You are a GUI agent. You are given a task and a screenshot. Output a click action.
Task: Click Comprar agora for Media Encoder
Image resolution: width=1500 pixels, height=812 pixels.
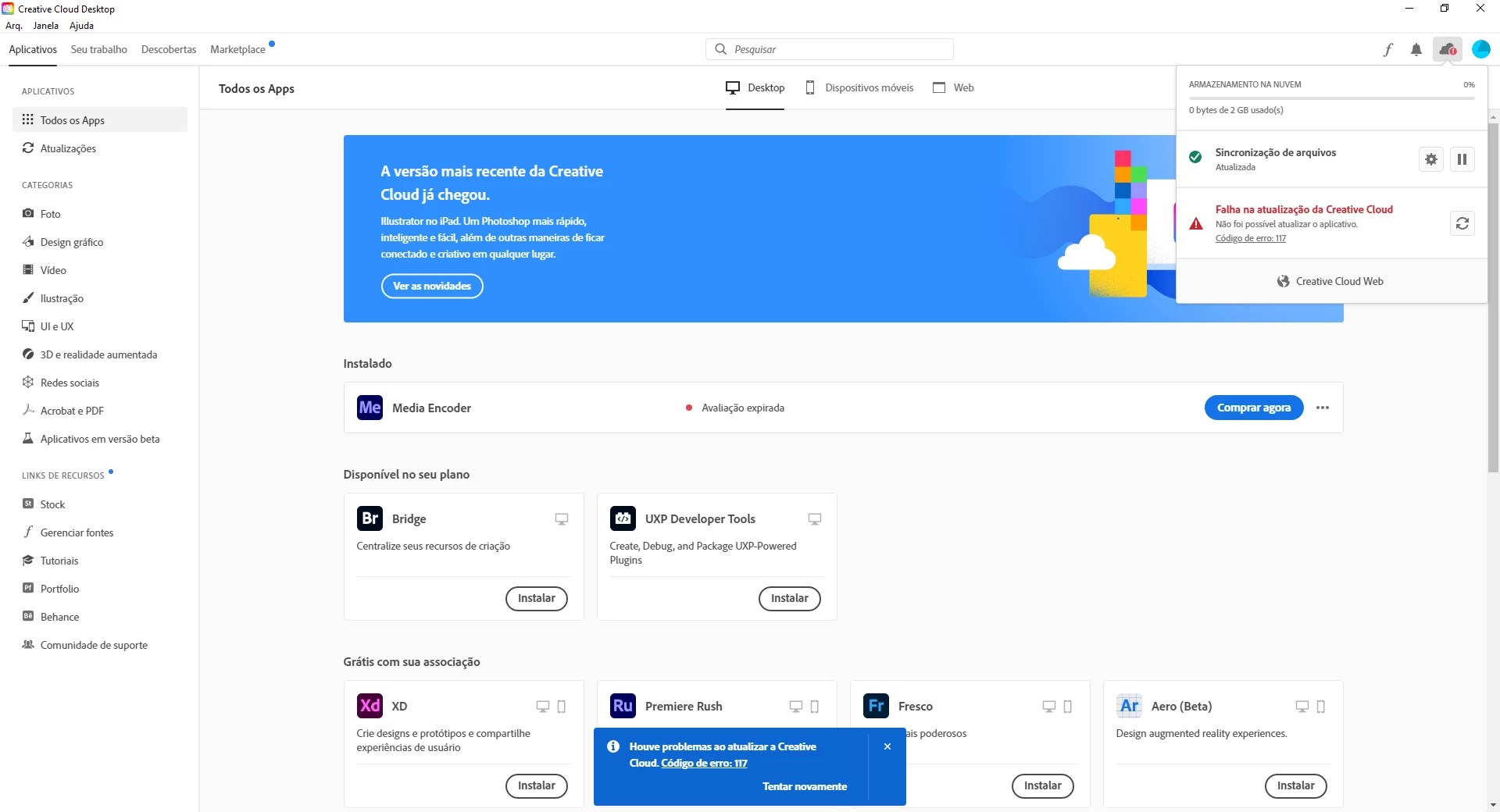pos(1253,408)
